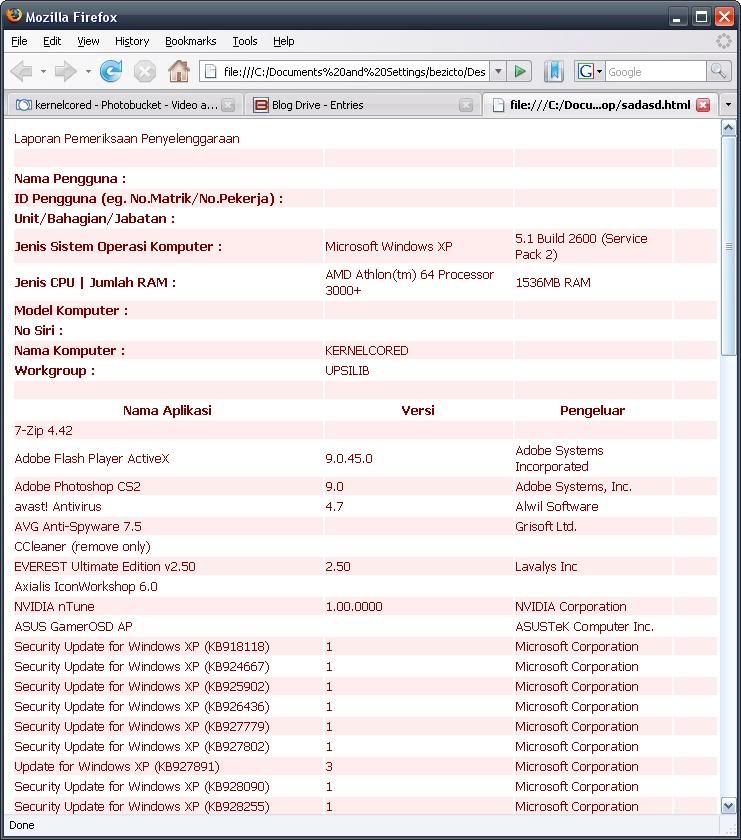741x840 pixels.
Task: Open the list all tabs dropdown
Action: [728, 105]
